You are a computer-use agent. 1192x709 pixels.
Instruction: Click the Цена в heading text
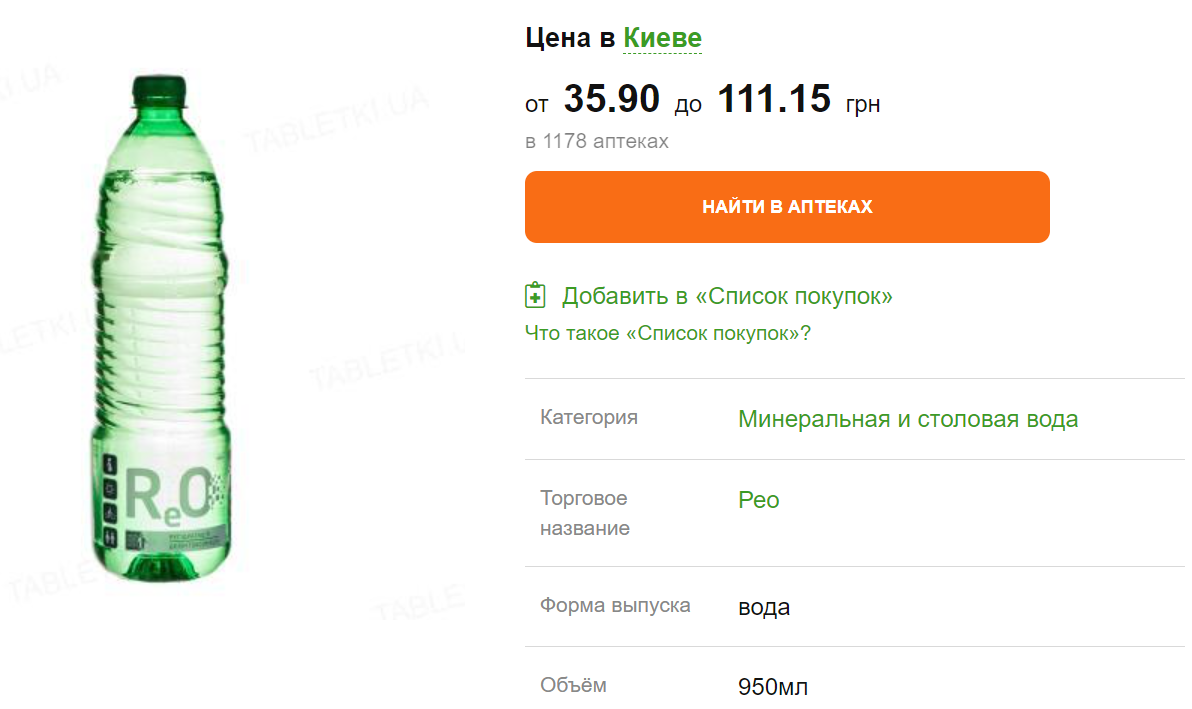570,38
